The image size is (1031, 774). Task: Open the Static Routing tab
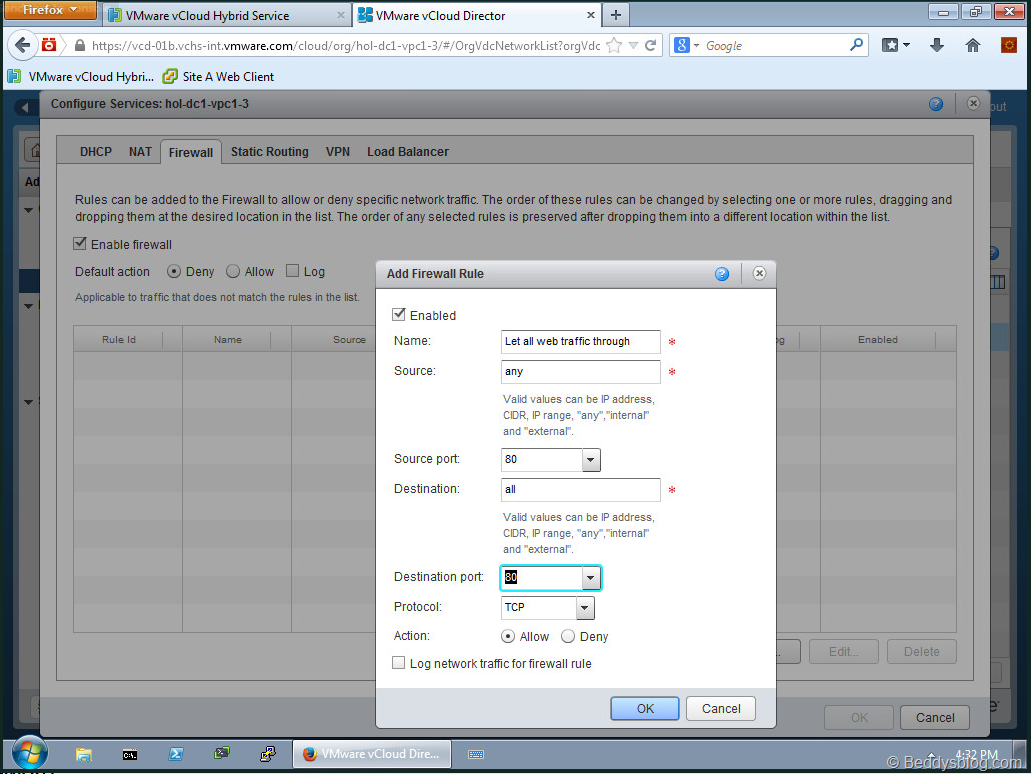click(270, 151)
